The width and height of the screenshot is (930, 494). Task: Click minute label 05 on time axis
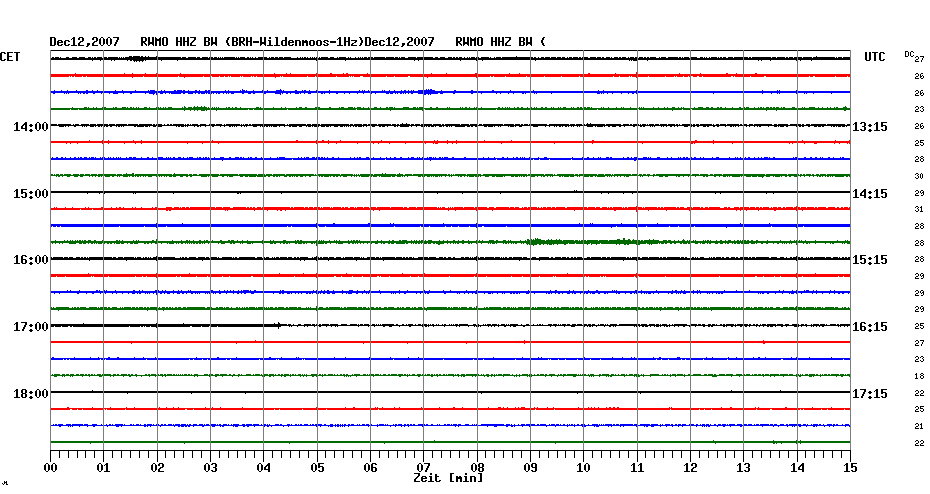tap(317, 468)
